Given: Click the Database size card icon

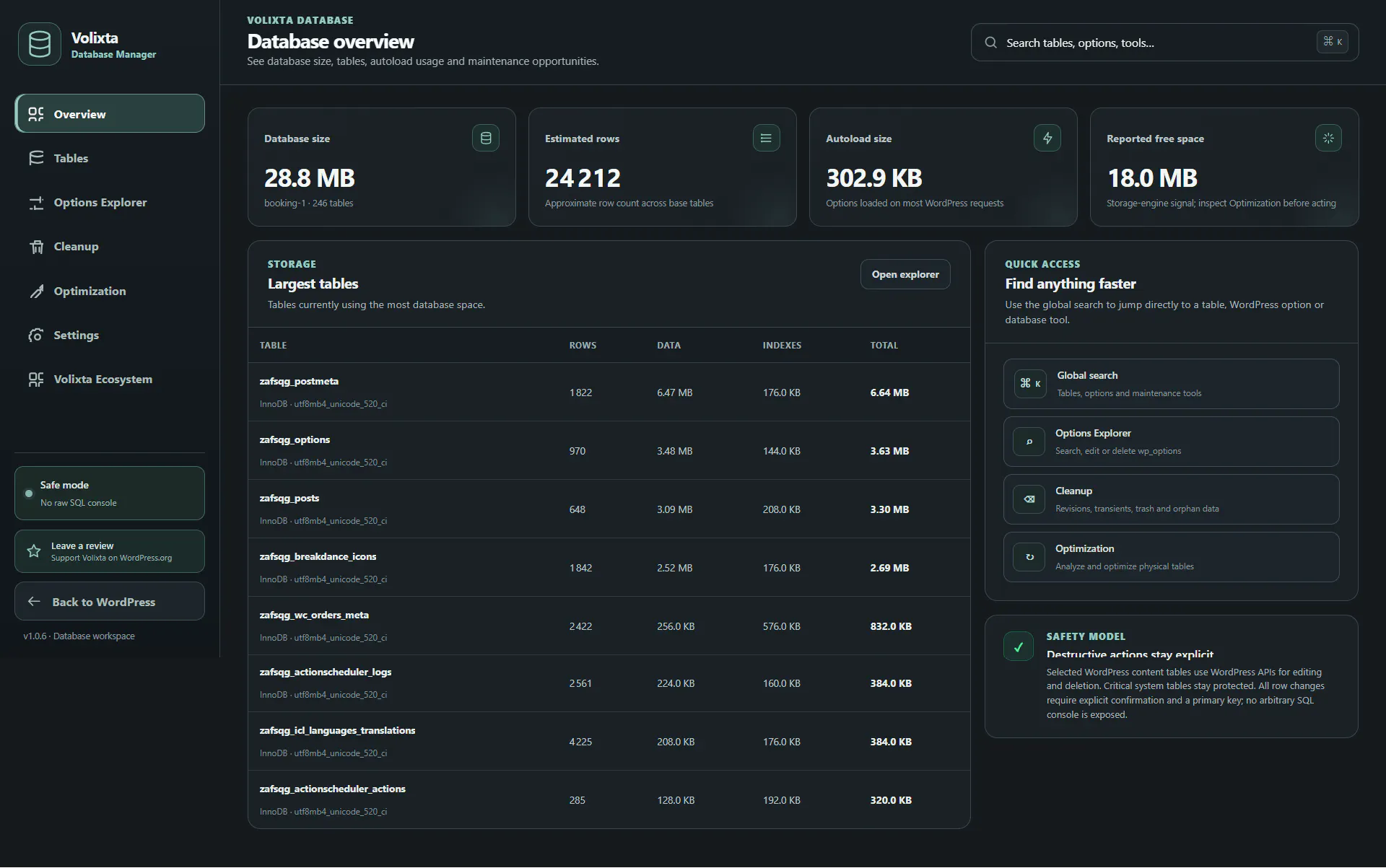Looking at the screenshot, I should click(486, 138).
